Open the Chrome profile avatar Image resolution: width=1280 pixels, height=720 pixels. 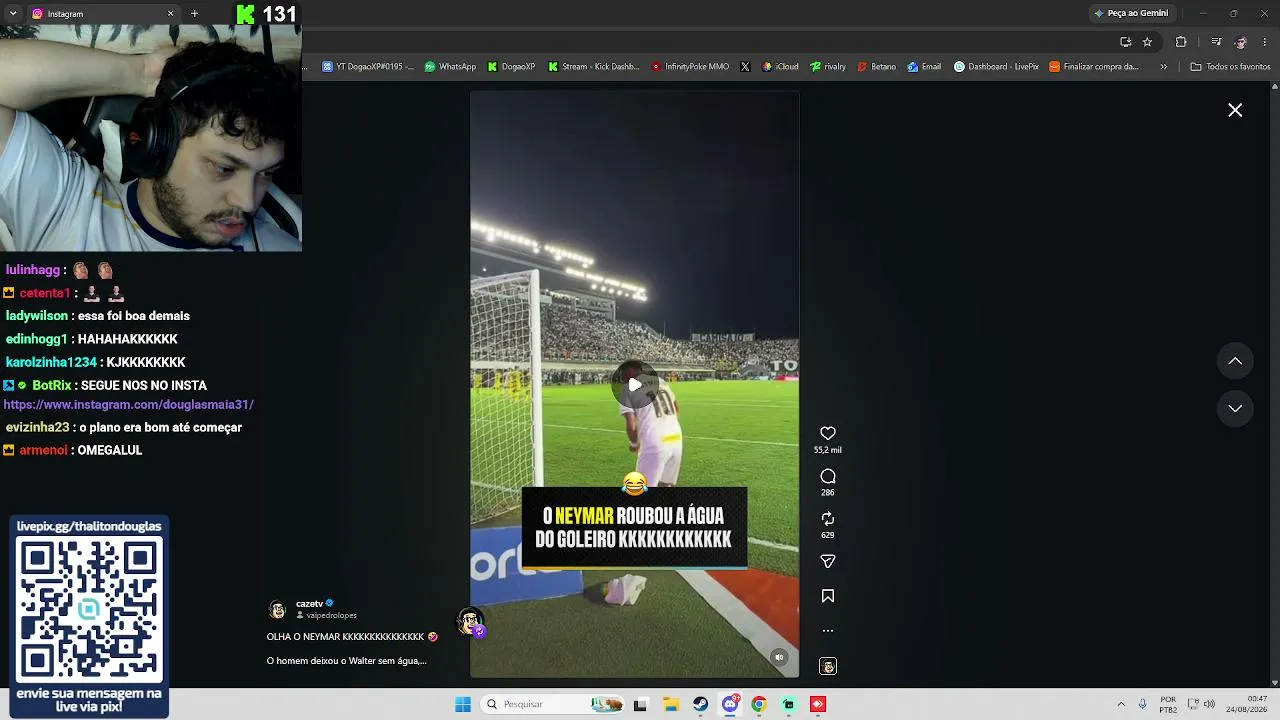point(1241,42)
